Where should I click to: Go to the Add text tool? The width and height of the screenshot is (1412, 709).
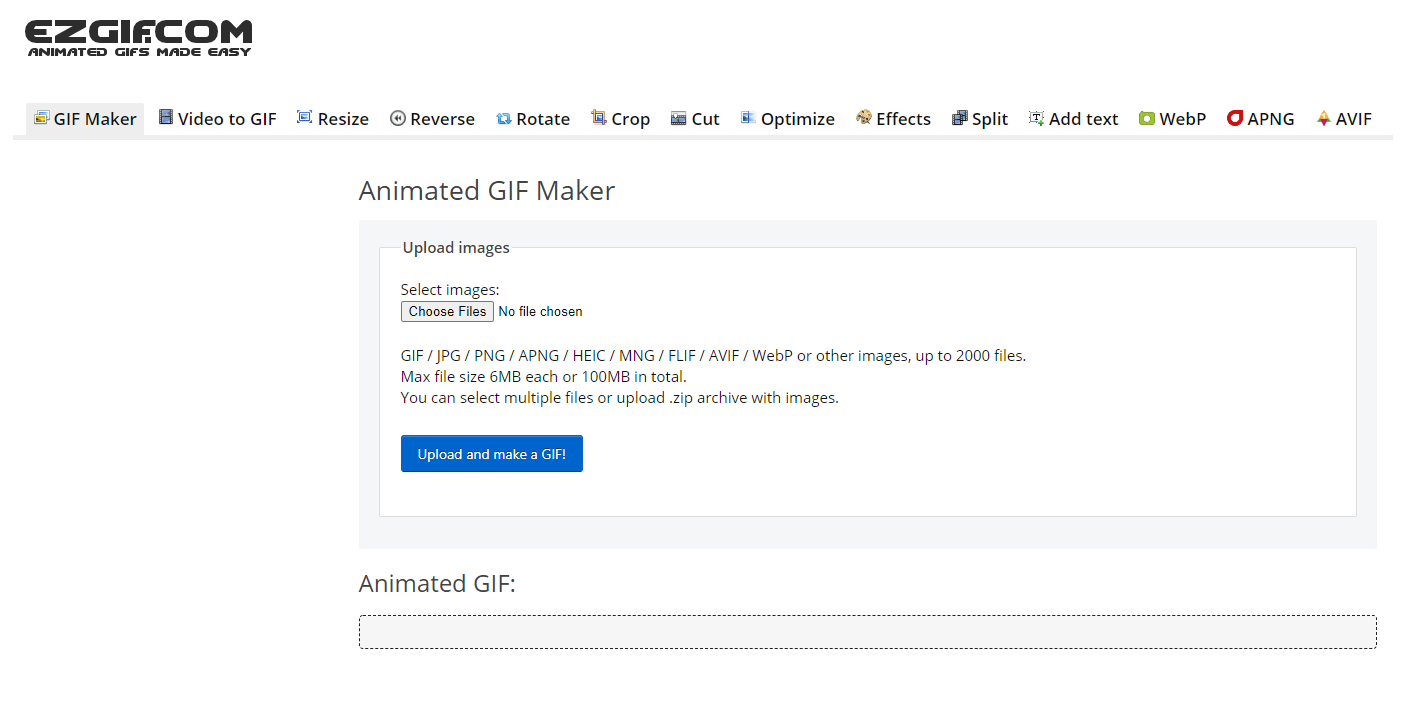(x=1074, y=119)
